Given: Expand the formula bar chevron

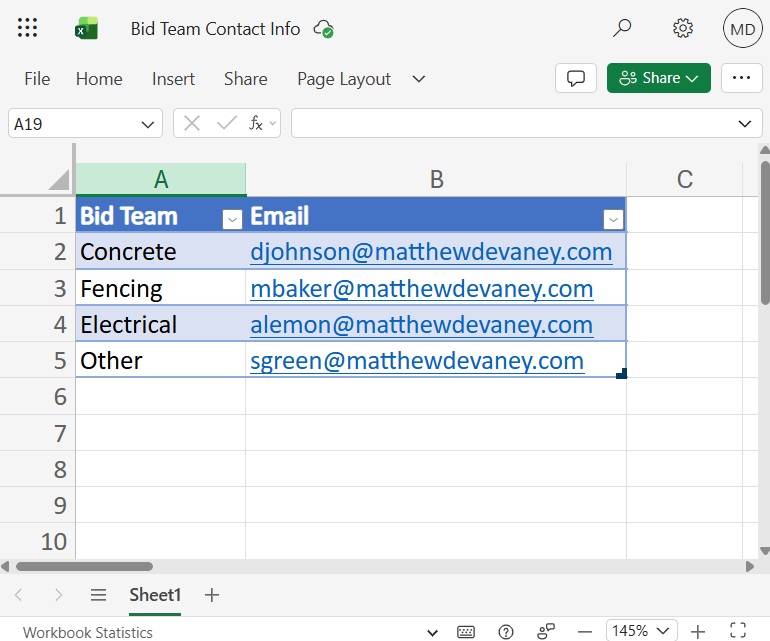Looking at the screenshot, I should point(744,124).
